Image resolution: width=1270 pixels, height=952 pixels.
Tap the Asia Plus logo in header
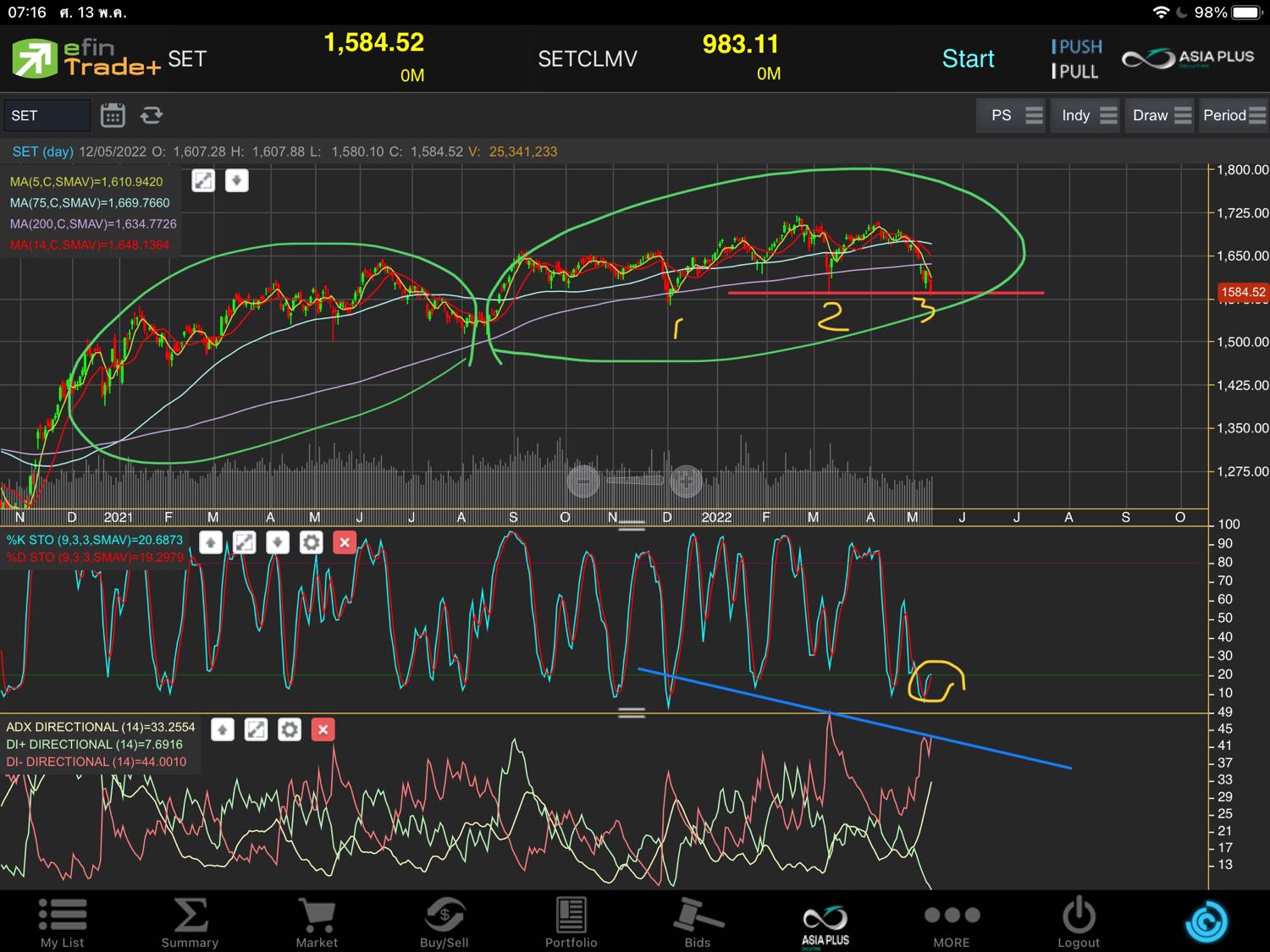[x=1188, y=58]
